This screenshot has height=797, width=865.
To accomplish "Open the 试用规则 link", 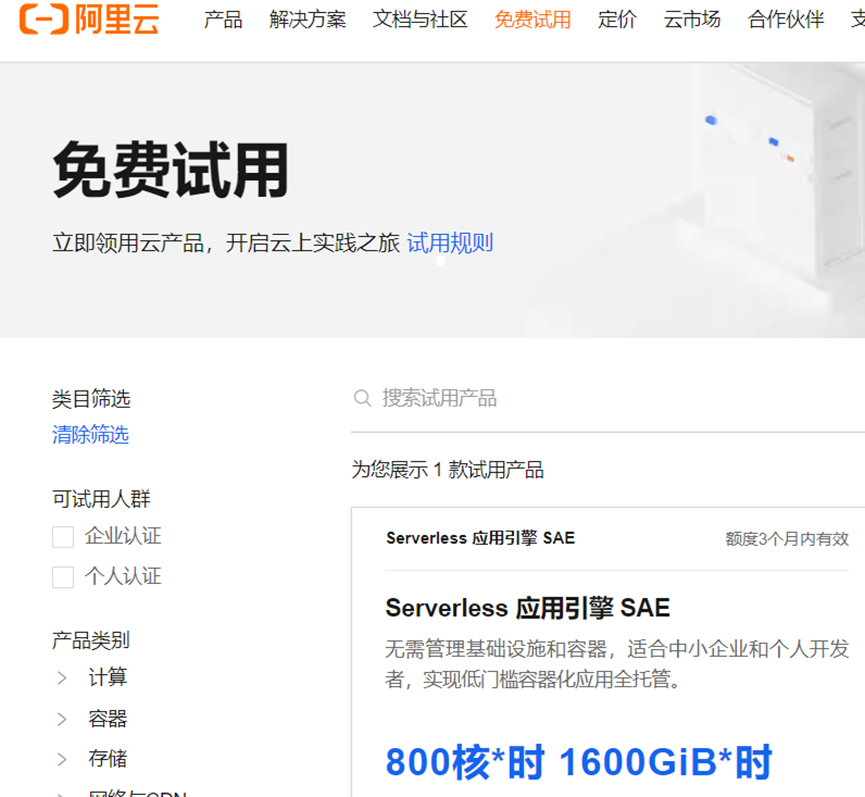I will point(450,243).
